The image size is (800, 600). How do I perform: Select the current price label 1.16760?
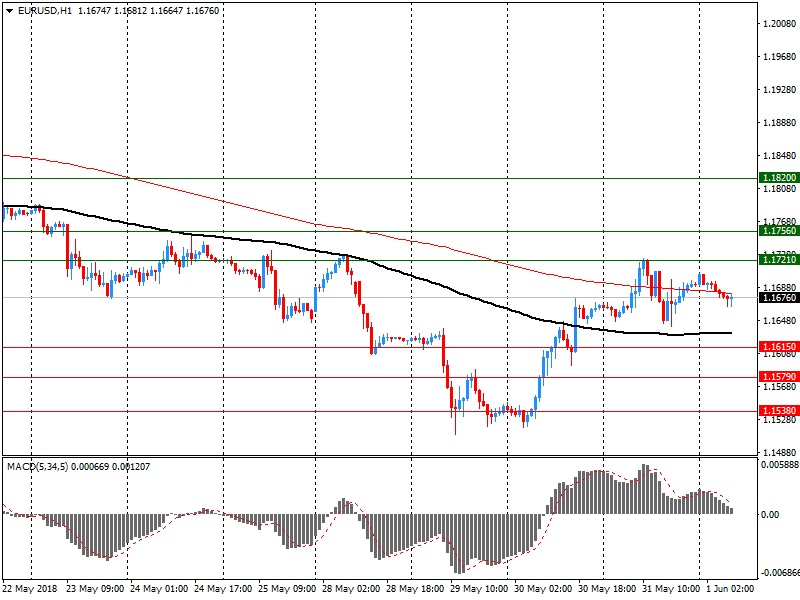(779, 297)
